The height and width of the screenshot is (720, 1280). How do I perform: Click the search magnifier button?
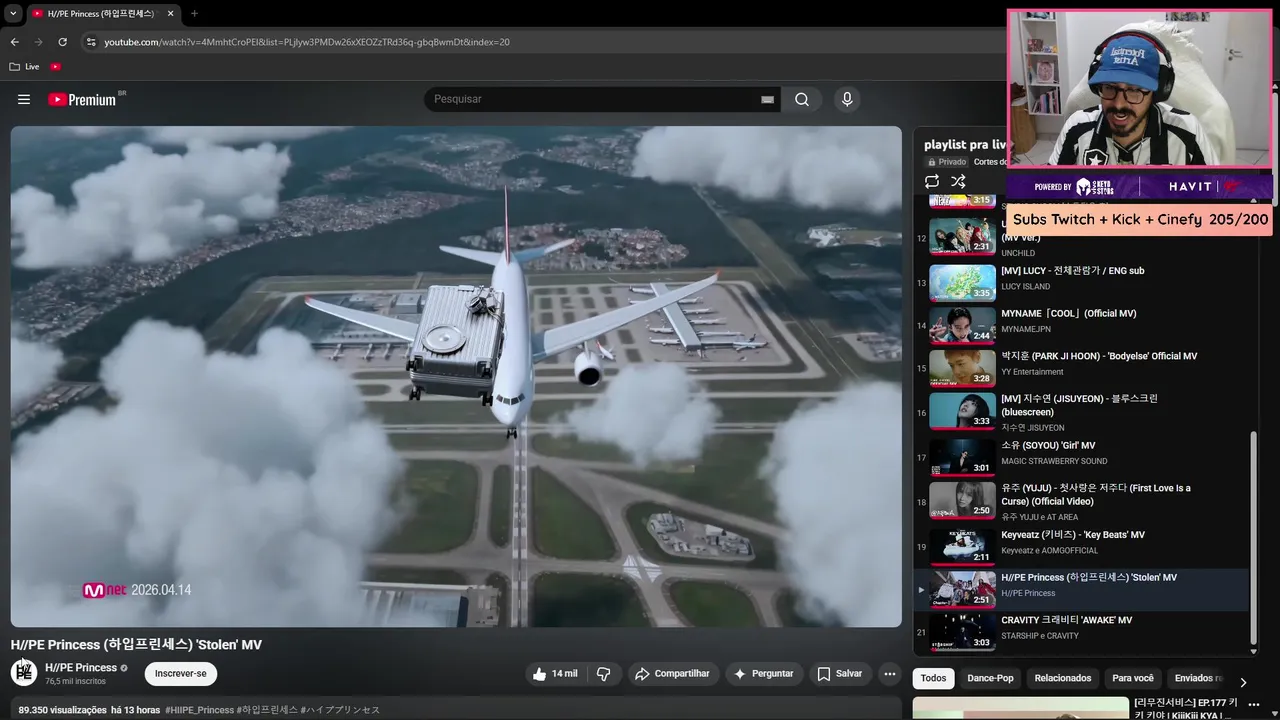point(802,99)
